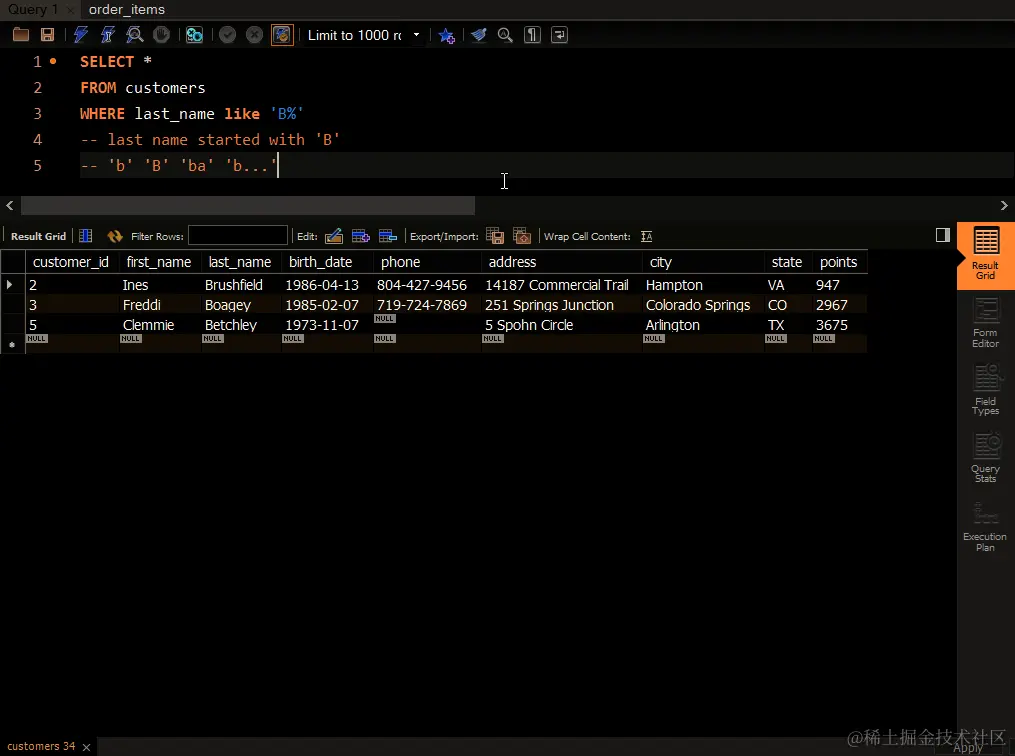This screenshot has width=1015, height=756.
Task: Click the beautify query broom icon
Action: coord(478,35)
